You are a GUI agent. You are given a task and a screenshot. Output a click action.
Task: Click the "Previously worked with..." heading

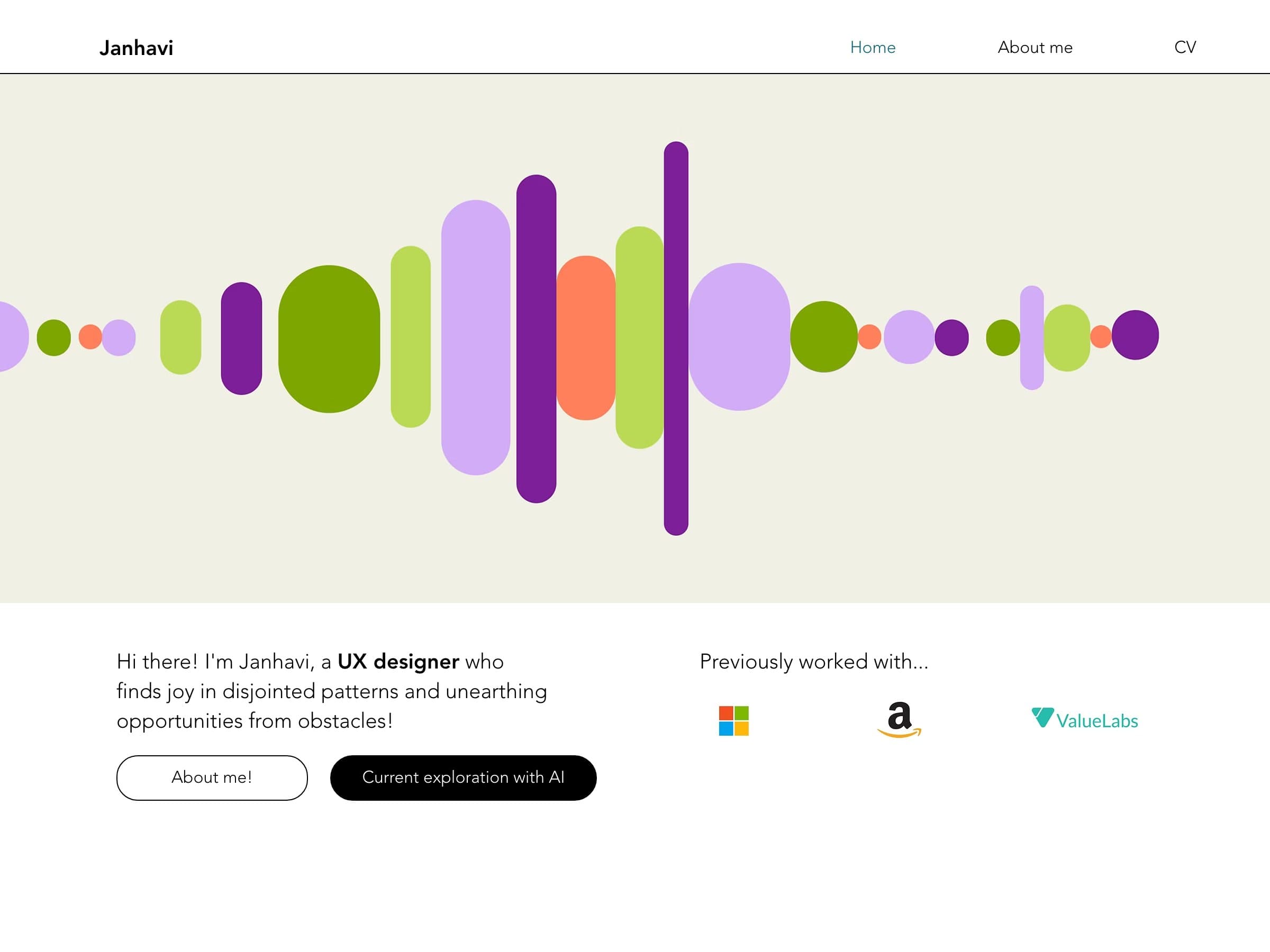pyautogui.click(x=813, y=661)
